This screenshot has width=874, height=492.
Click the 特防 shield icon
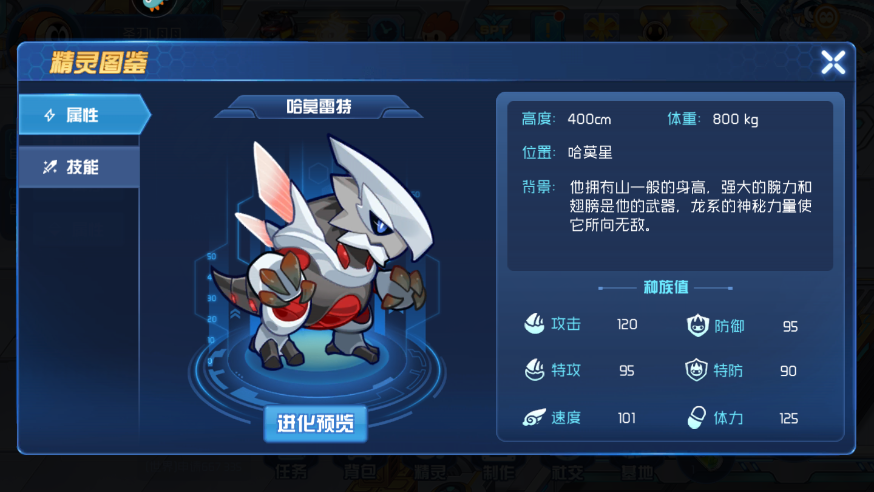696,370
